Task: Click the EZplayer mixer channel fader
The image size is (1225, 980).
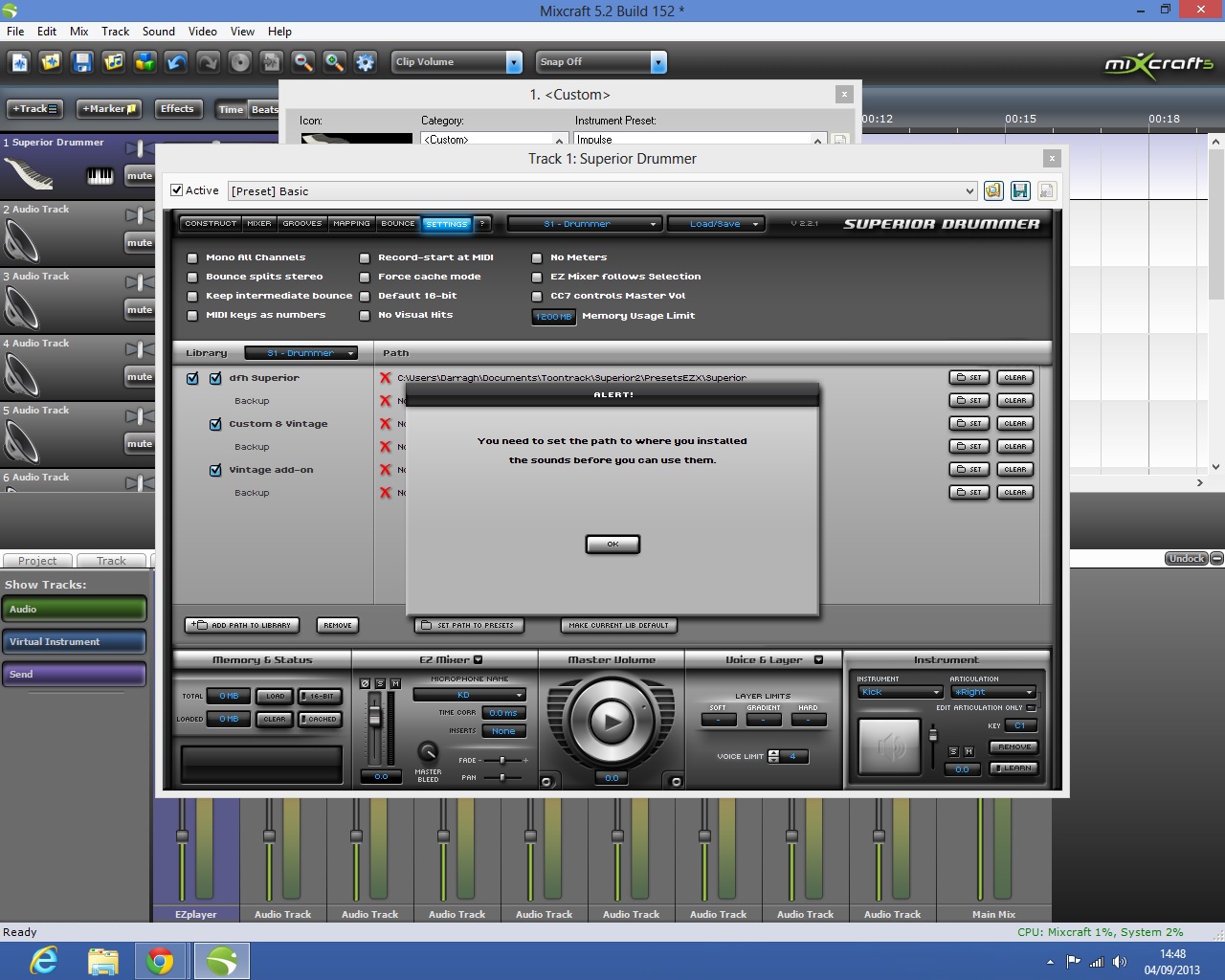Action: coord(182,837)
